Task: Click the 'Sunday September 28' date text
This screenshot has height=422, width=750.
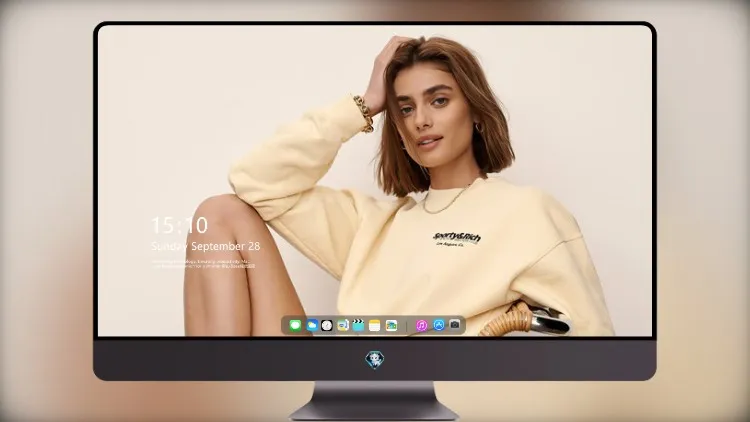Action: (x=206, y=246)
